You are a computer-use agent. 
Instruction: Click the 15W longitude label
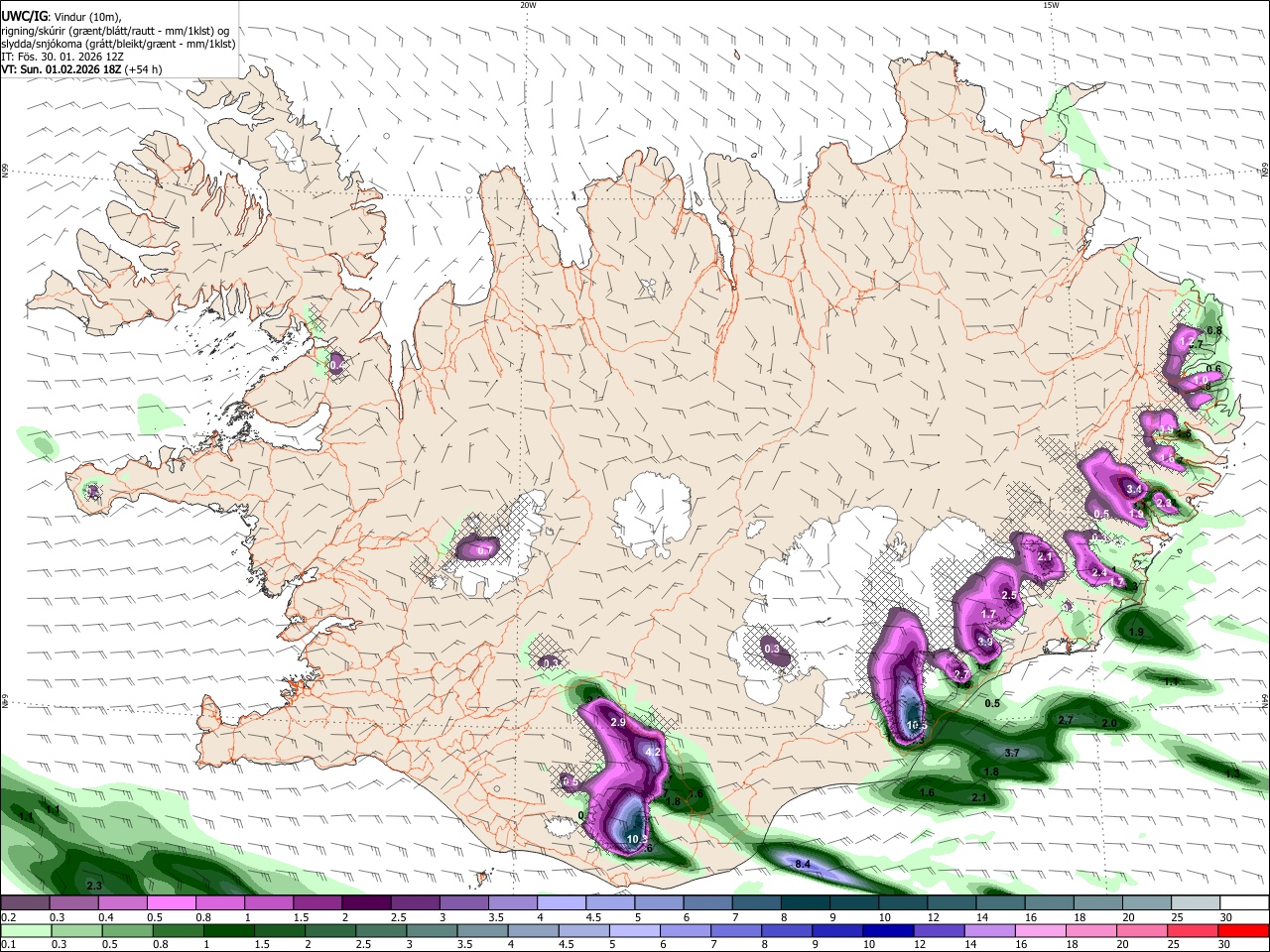coord(1051,5)
